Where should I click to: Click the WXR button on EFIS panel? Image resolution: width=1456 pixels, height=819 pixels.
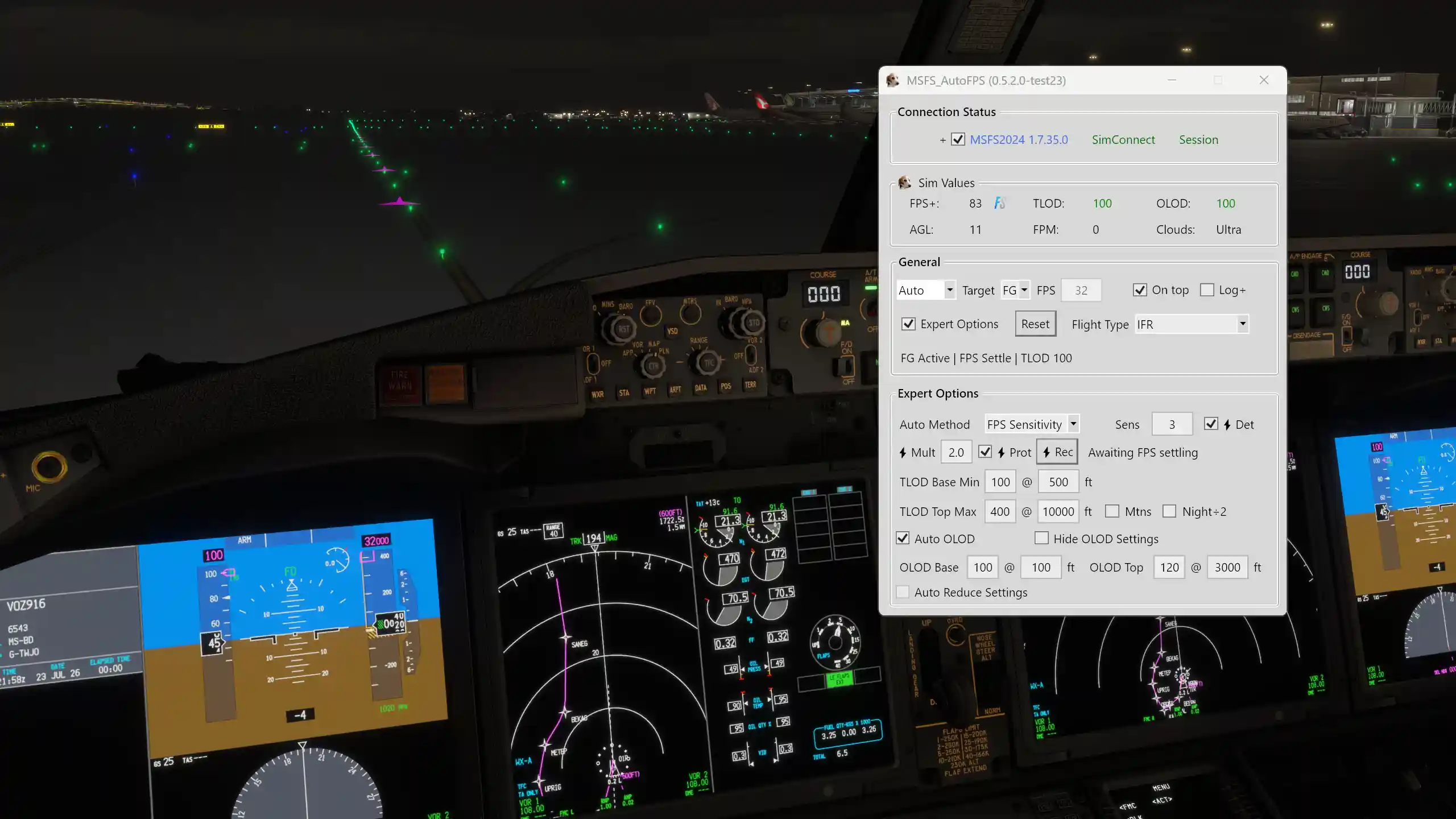click(x=598, y=394)
